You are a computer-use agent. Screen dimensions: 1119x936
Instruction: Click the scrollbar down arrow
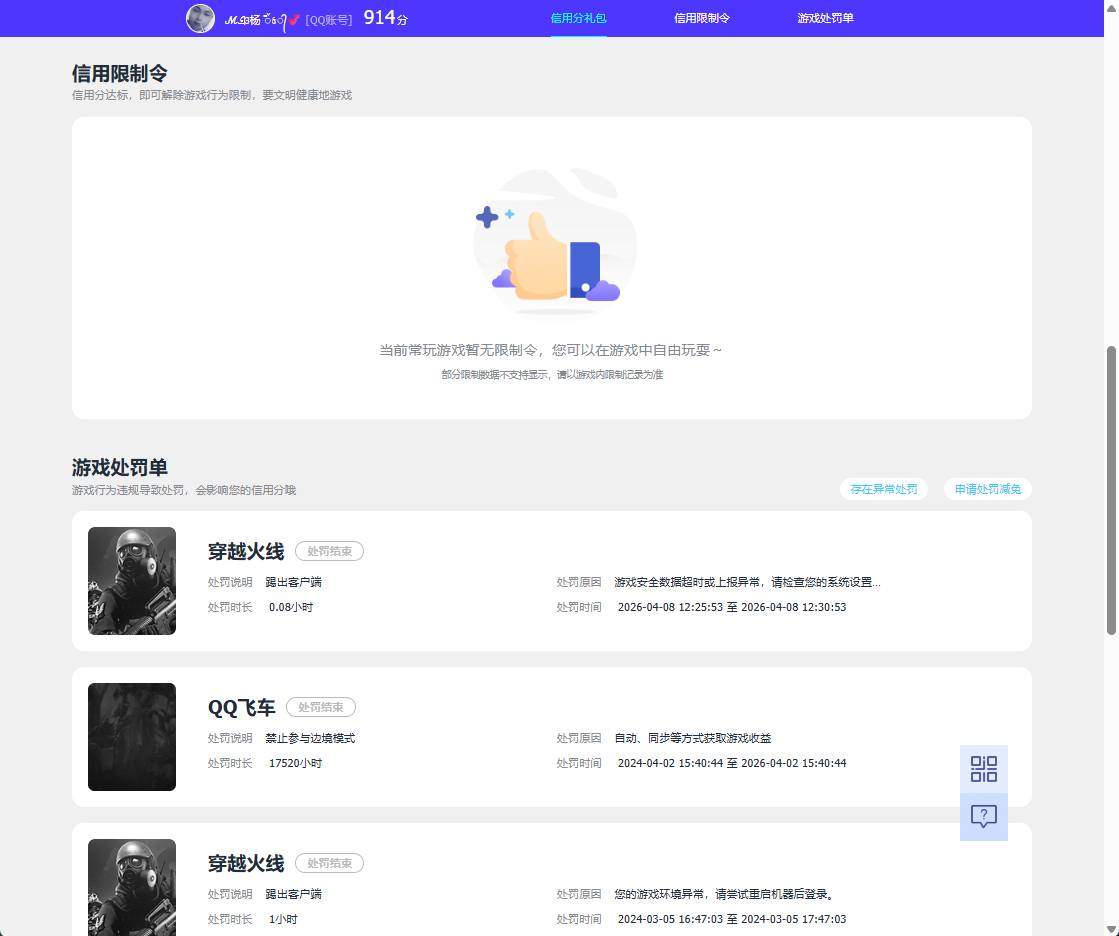click(x=1111, y=928)
